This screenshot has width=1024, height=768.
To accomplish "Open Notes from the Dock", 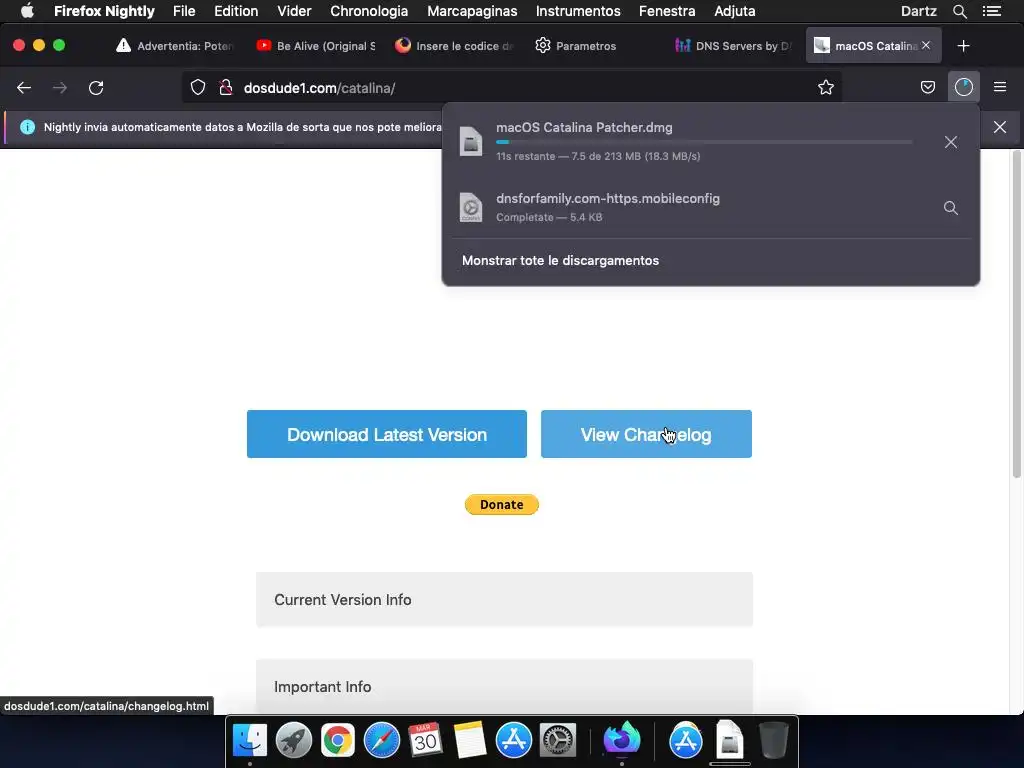I will pyautogui.click(x=470, y=741).
